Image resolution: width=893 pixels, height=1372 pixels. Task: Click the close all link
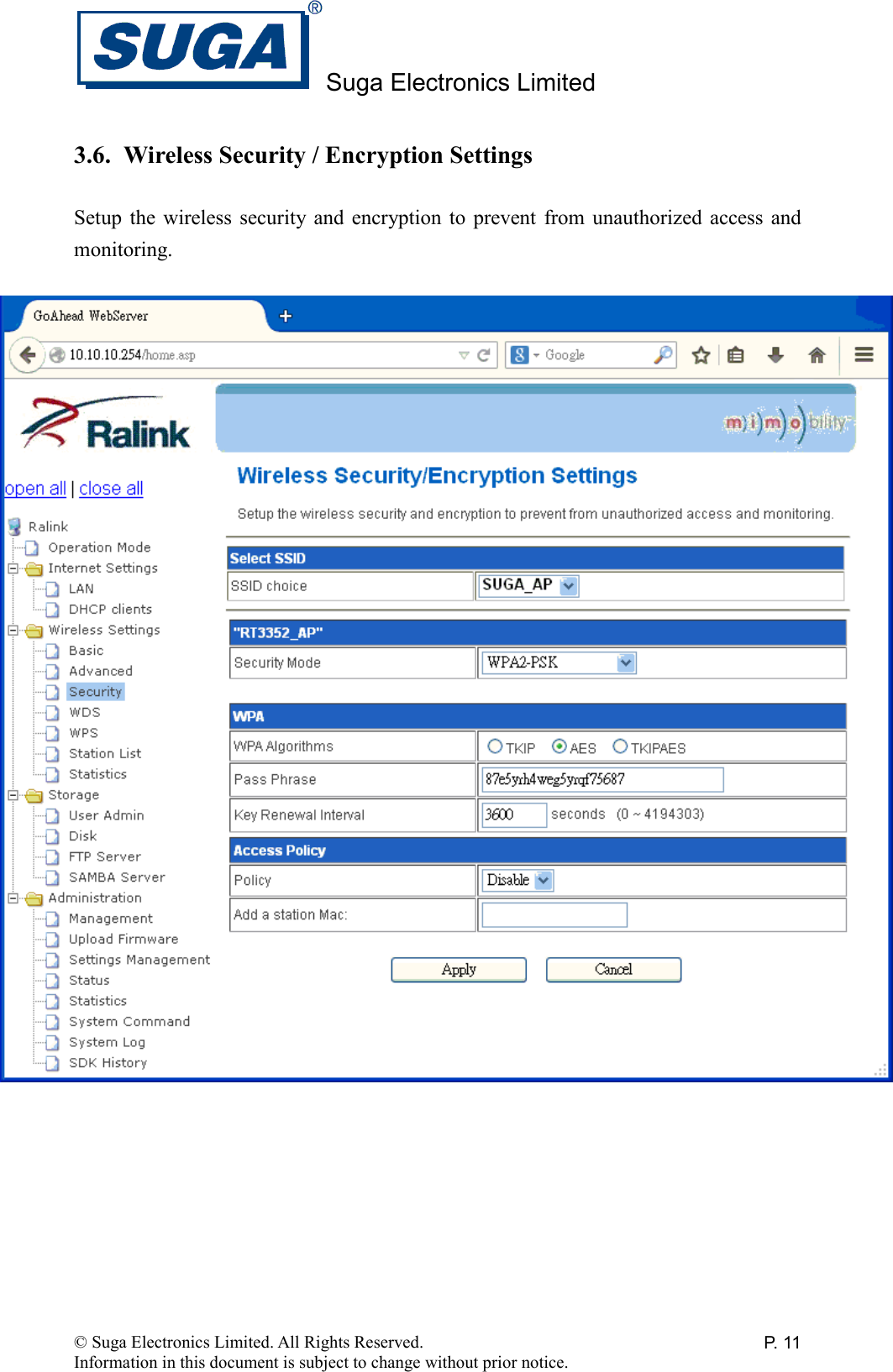(111, 489)
